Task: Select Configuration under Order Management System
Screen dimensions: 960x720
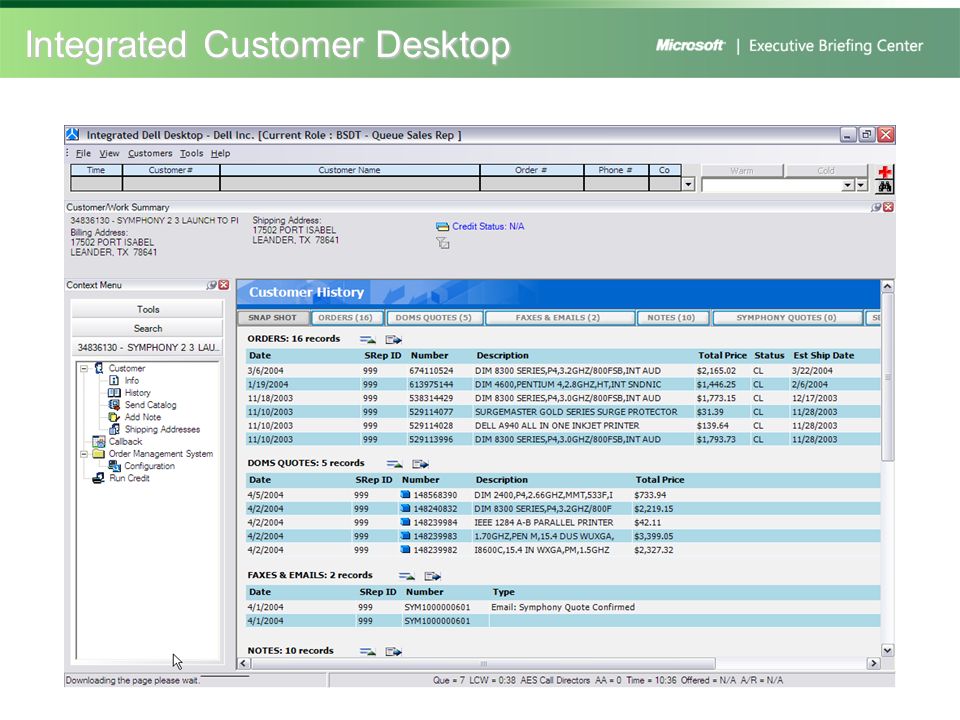Action: tap(149, 466)
